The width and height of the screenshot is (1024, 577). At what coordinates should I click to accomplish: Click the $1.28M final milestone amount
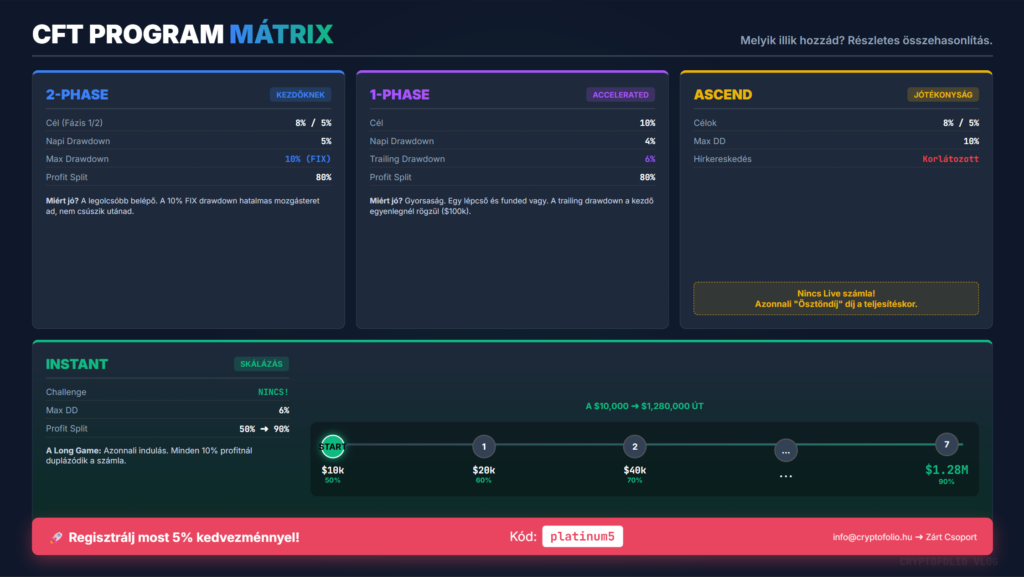tap(946, 469)
